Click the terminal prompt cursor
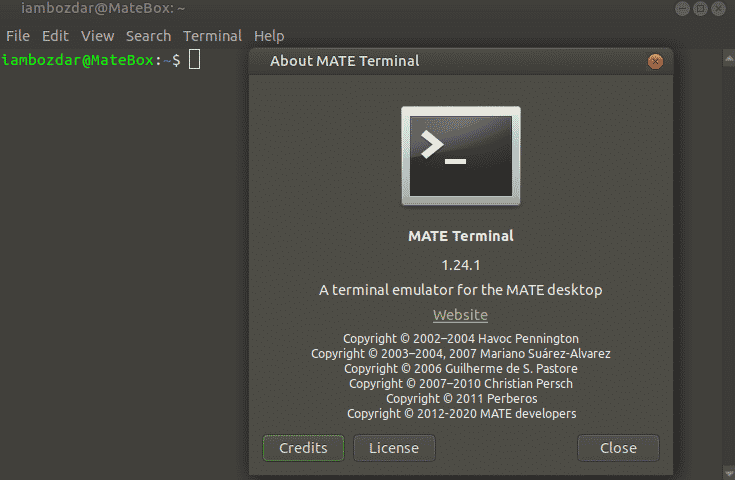The width and height of the screenshot is (735, 480). click(x=195, y=60)
